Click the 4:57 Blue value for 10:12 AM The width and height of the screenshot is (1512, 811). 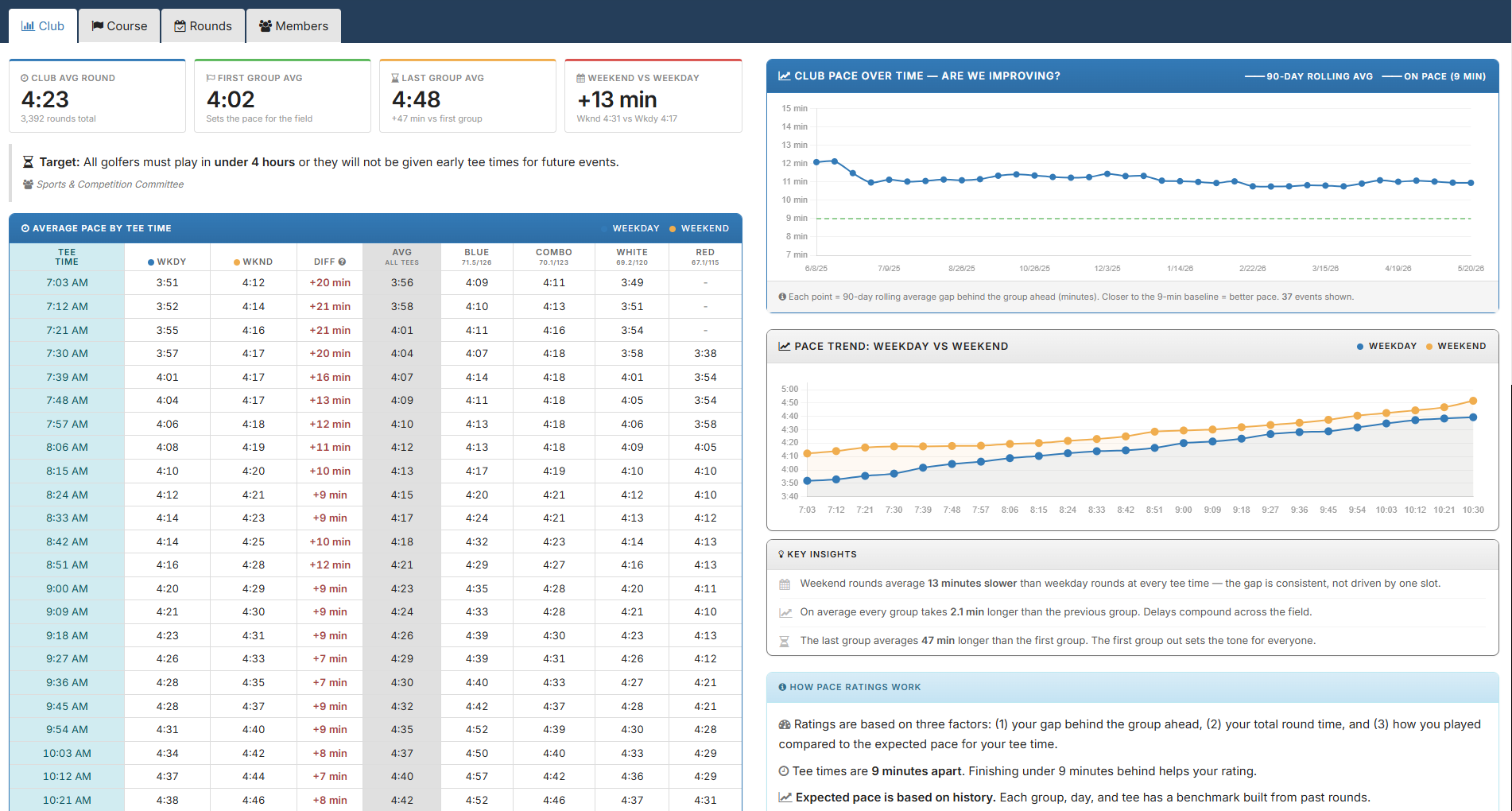[x=477, y=776]
